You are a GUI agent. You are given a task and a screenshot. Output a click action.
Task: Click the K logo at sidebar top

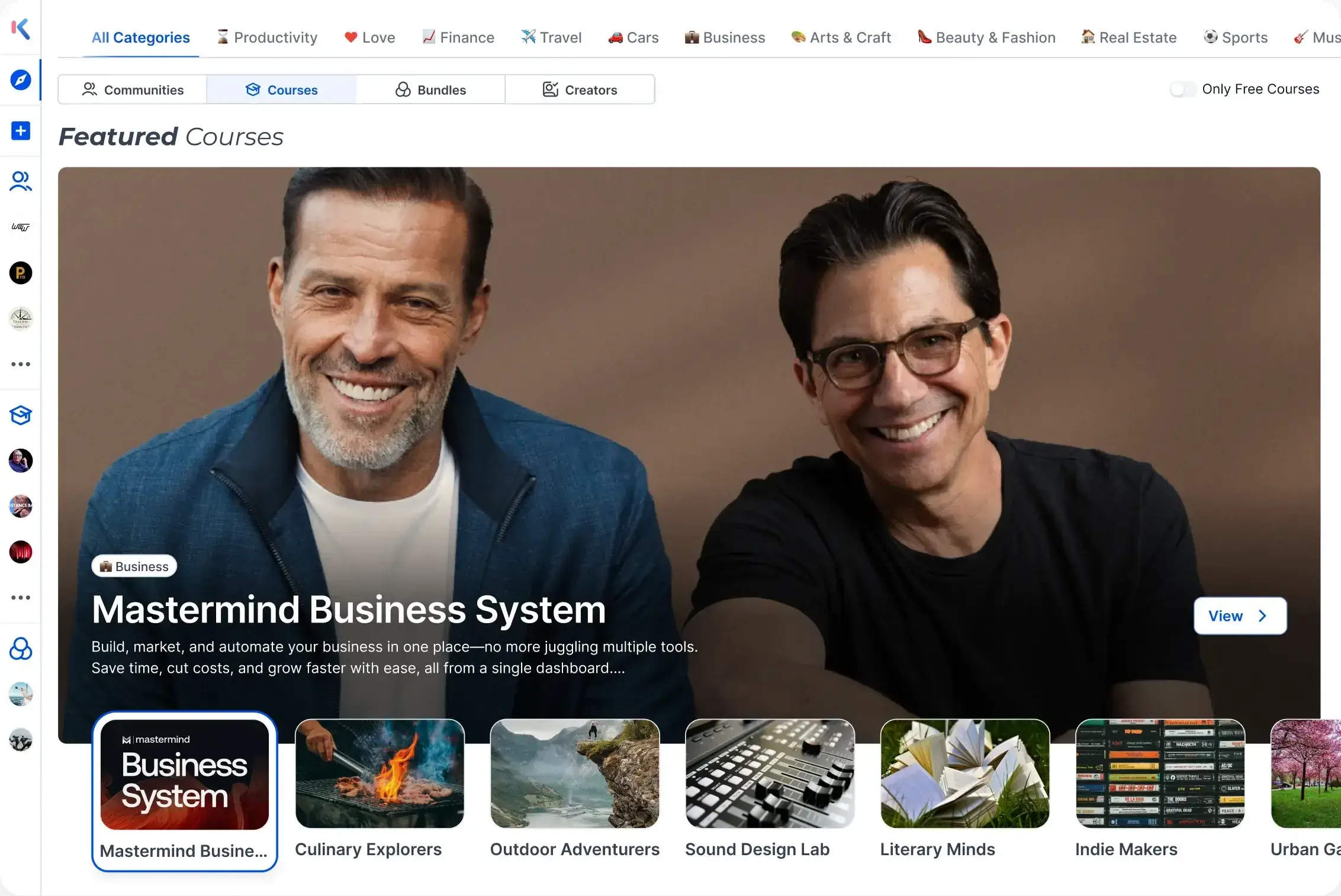pyautogui.click(x=21, y=28)
